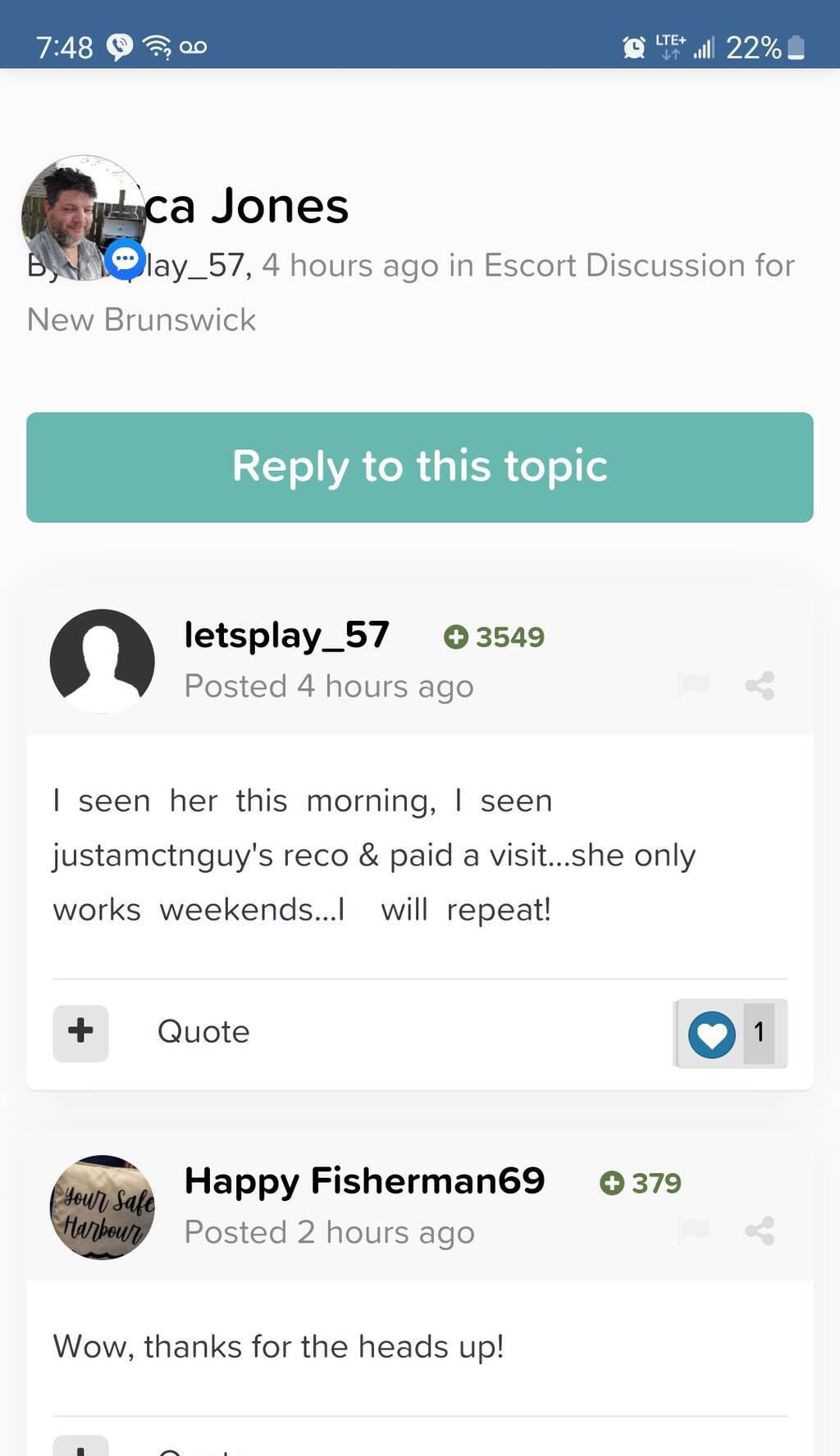The width and height of the screenshot is (840, 1456).
Task: Open the letsplay_57 username profile link
Action: coord(286,635)
